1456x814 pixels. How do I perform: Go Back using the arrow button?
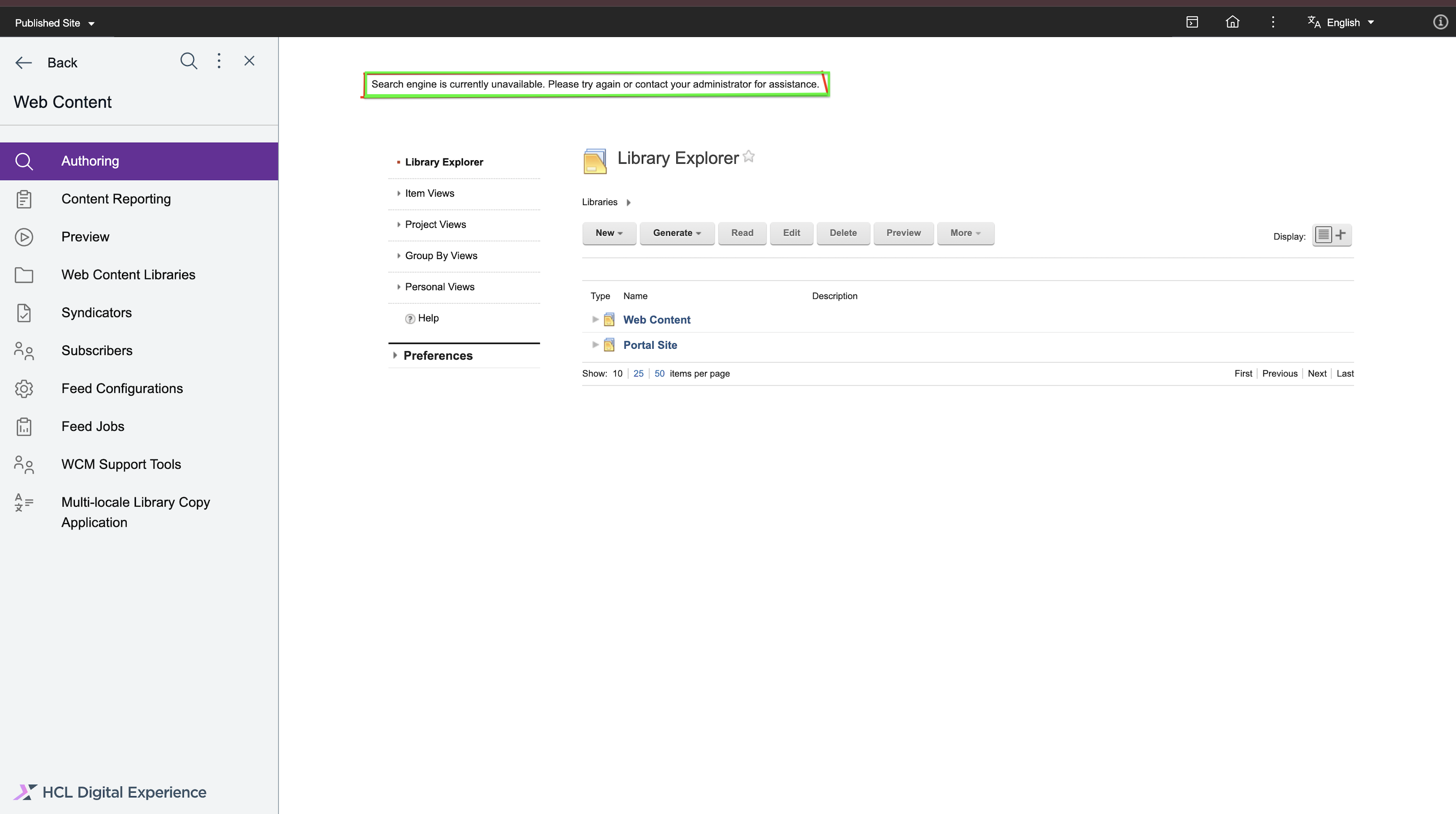pos(24,63)
